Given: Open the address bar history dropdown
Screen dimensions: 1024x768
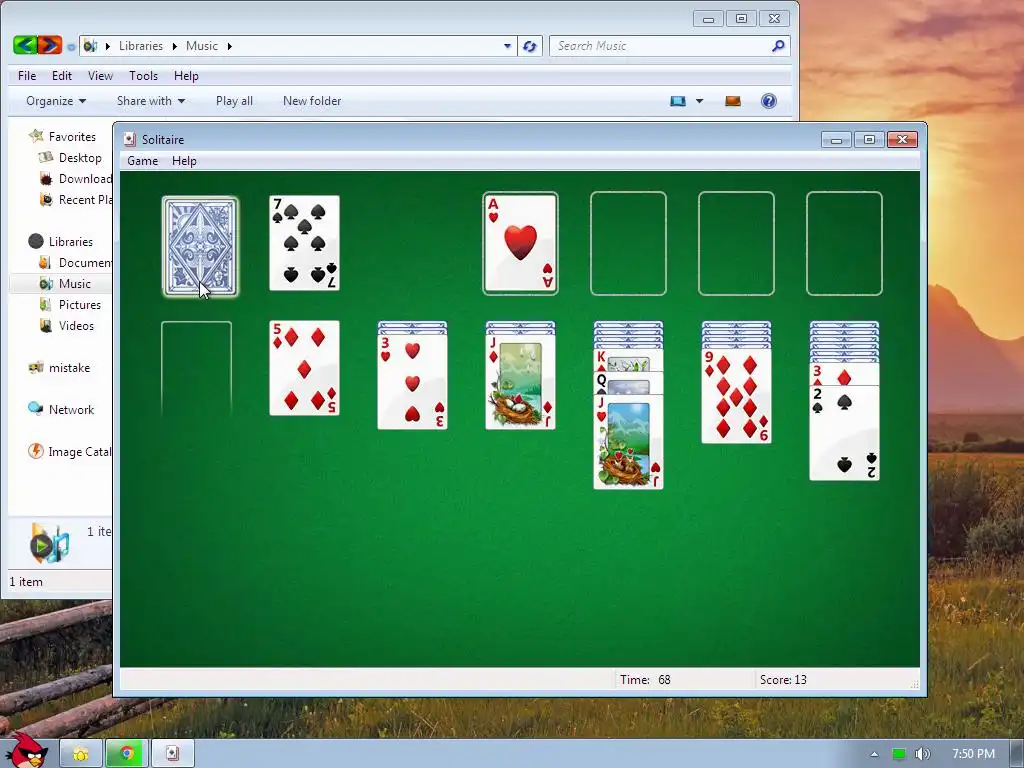Looking at the screenshot, I should tap(507, 46).
